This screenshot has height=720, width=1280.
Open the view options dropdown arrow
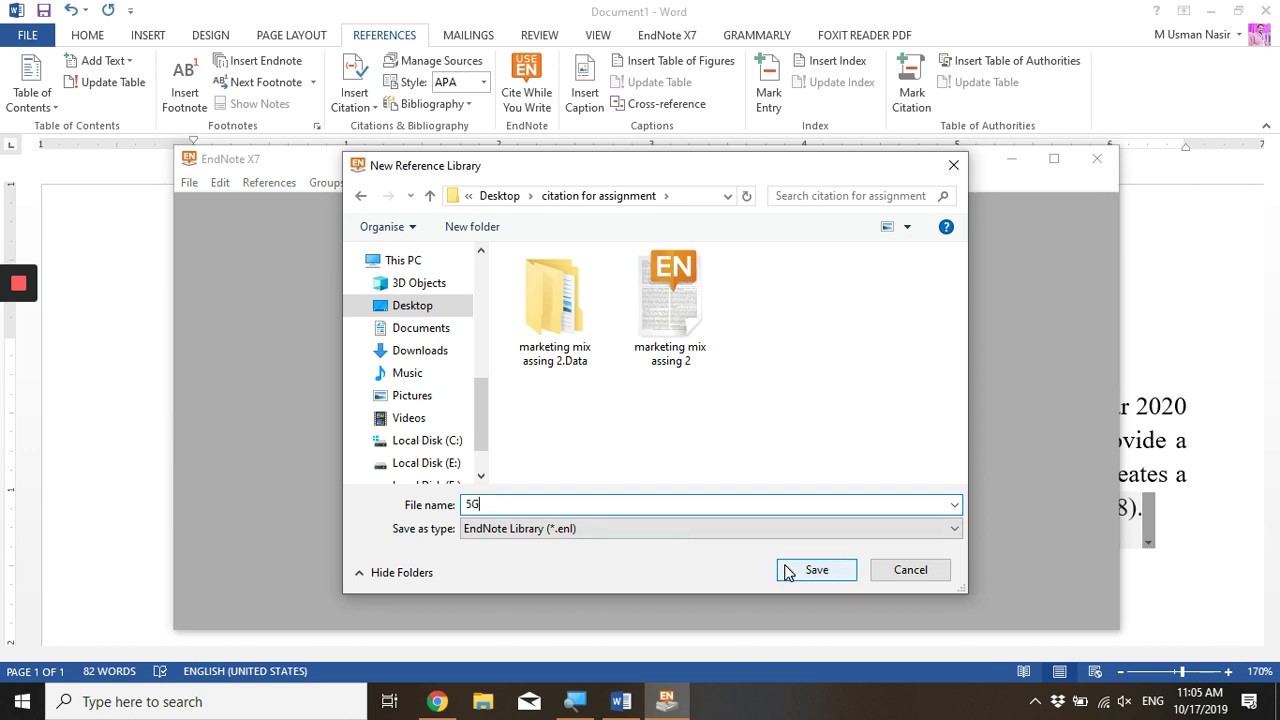pyautogui.click(x=907, y=227)
